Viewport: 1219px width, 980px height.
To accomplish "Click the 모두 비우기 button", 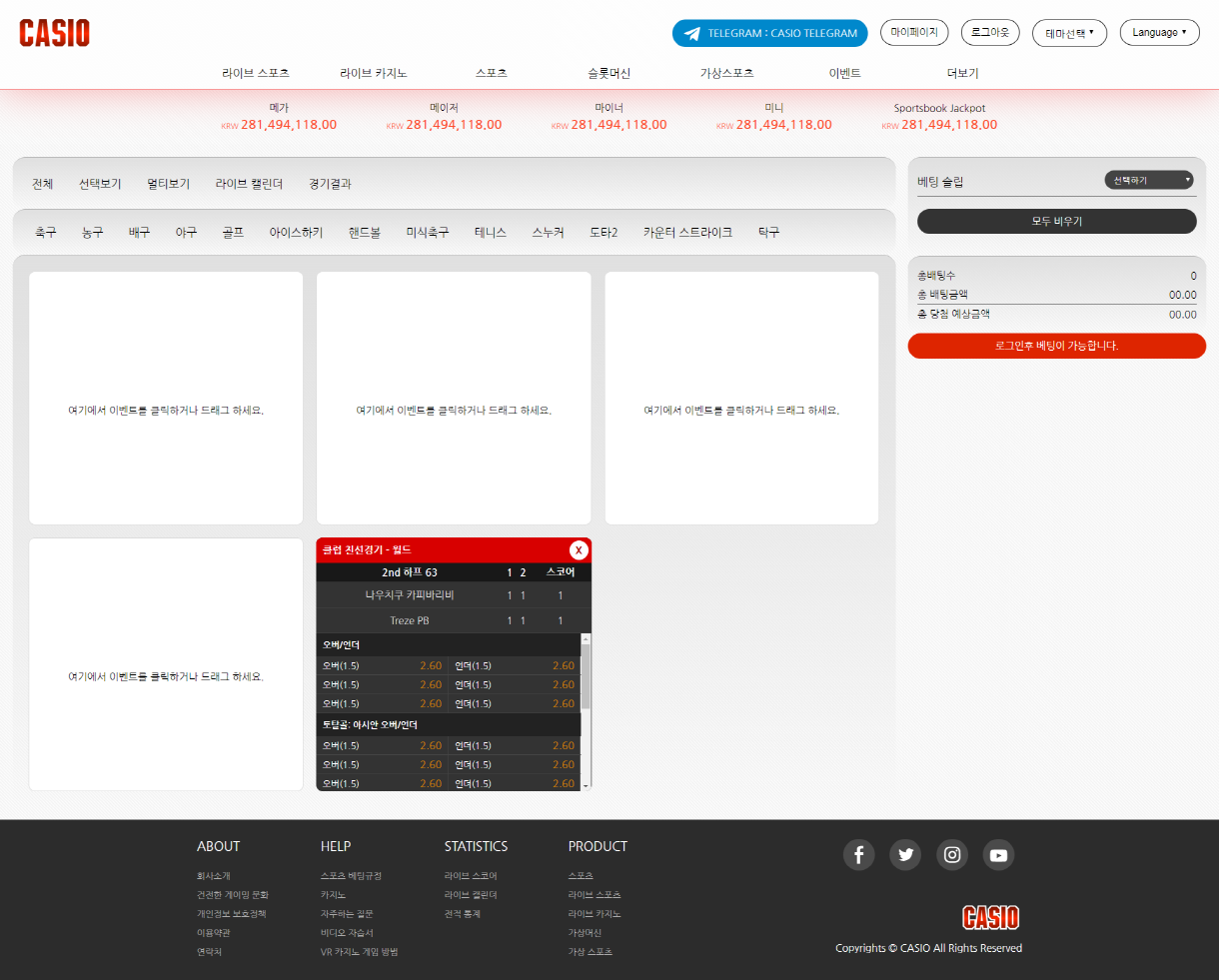I will click(x=1056, y=221).
